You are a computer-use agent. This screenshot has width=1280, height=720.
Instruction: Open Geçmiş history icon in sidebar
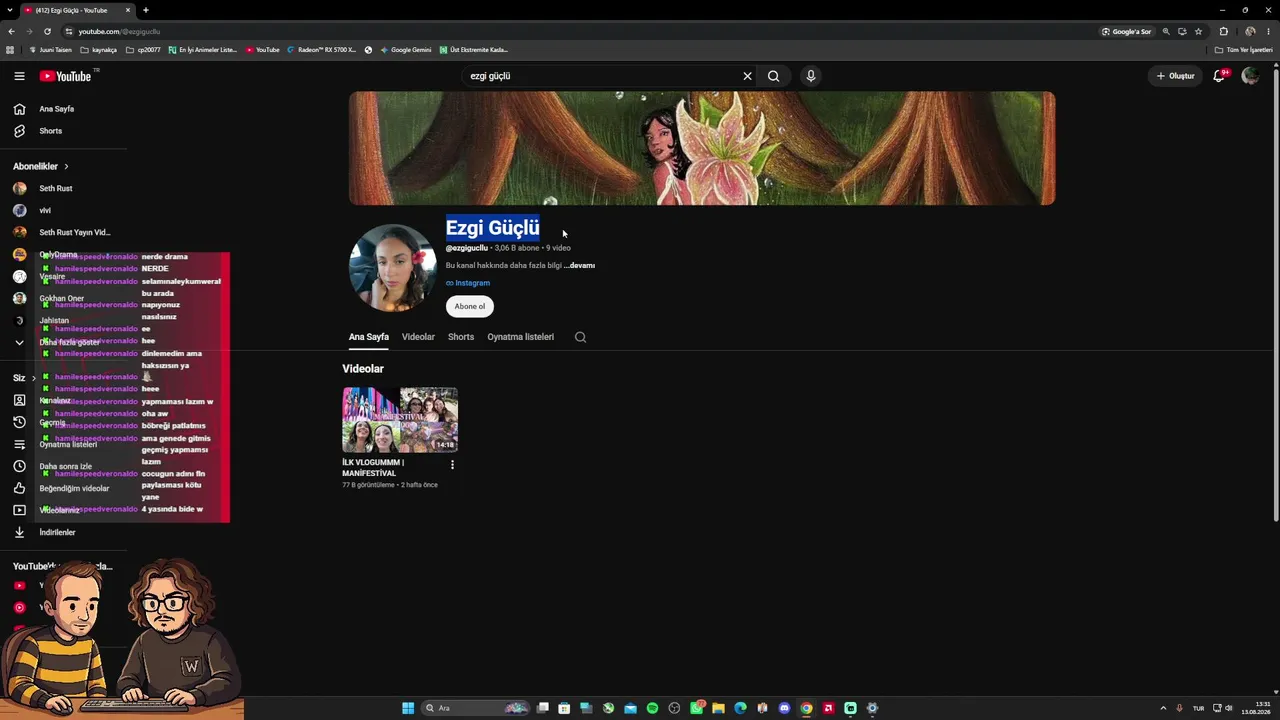tap(19, 422)
